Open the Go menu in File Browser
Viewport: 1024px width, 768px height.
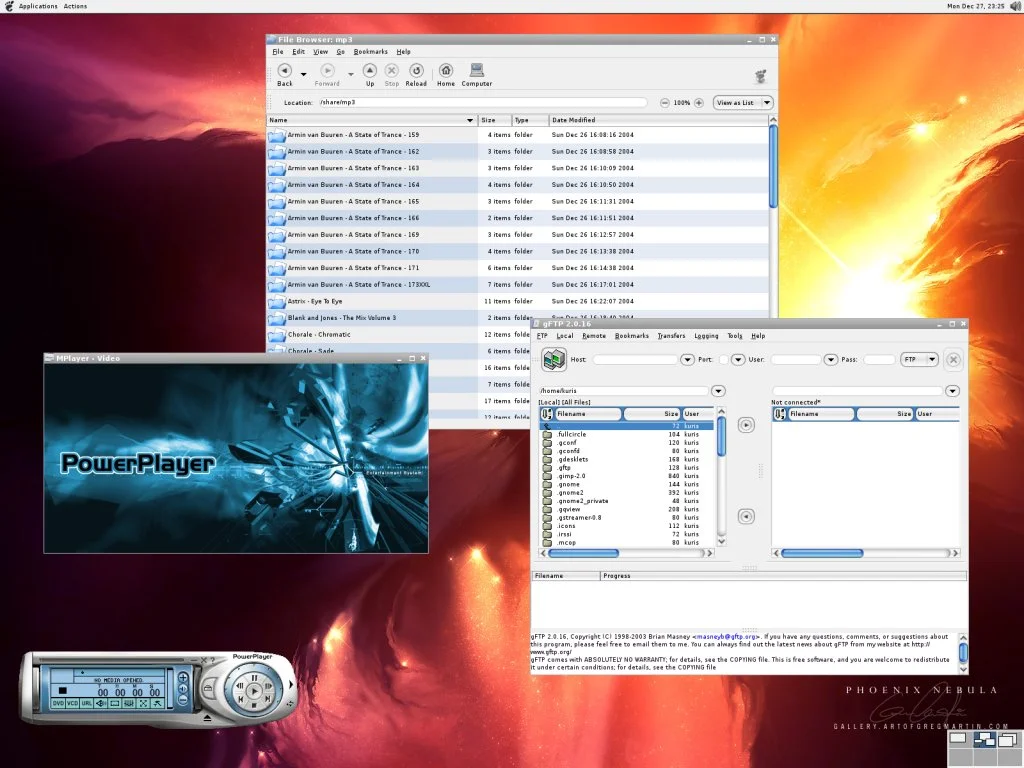(x=341, y=51)
